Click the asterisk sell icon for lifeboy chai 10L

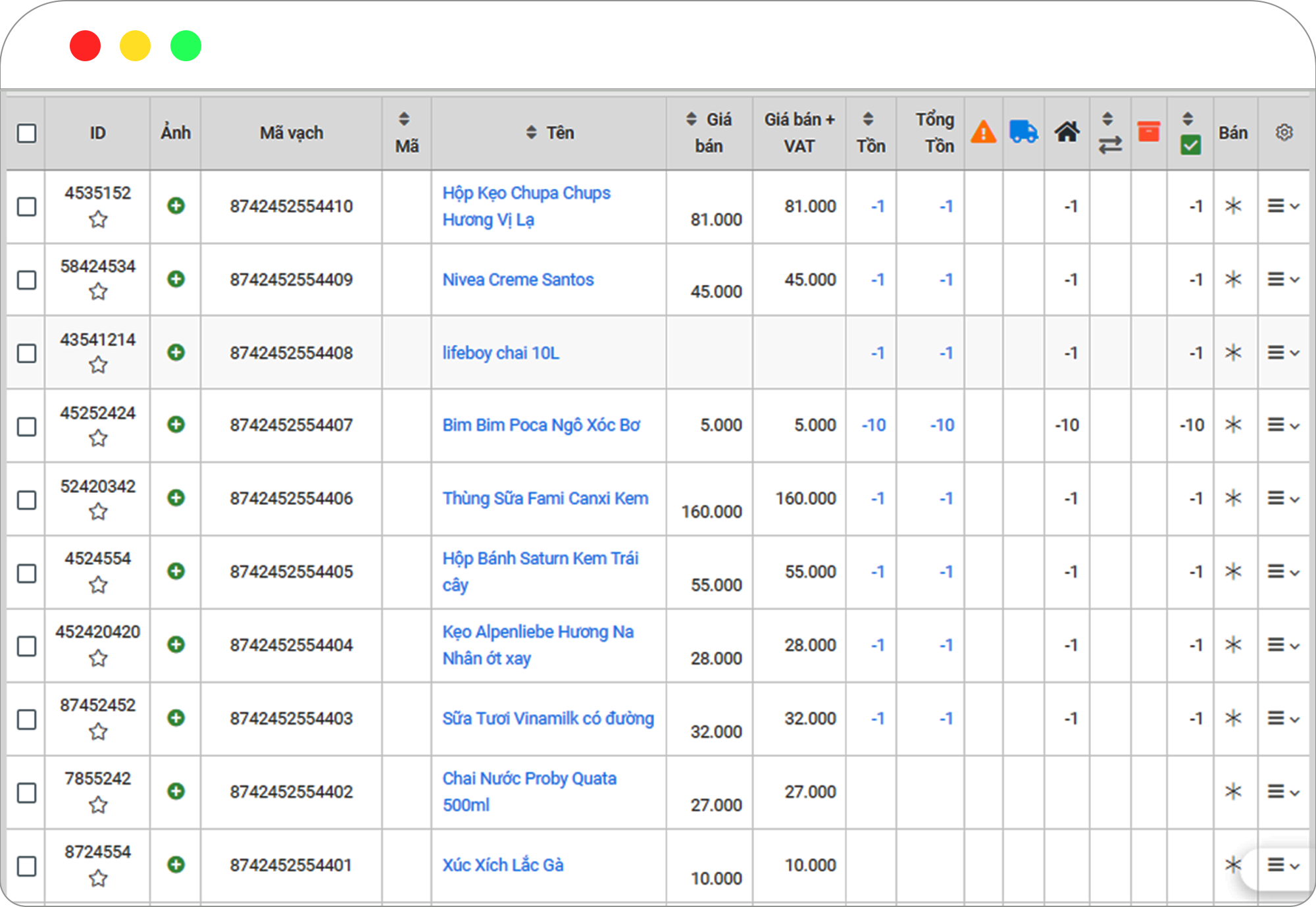[1233, 353]
